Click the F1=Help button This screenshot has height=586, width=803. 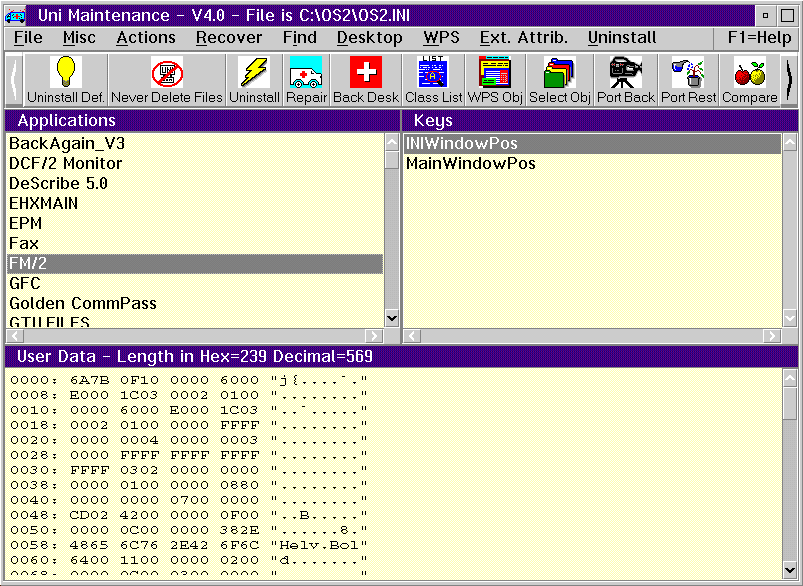(x=759, y=38)
